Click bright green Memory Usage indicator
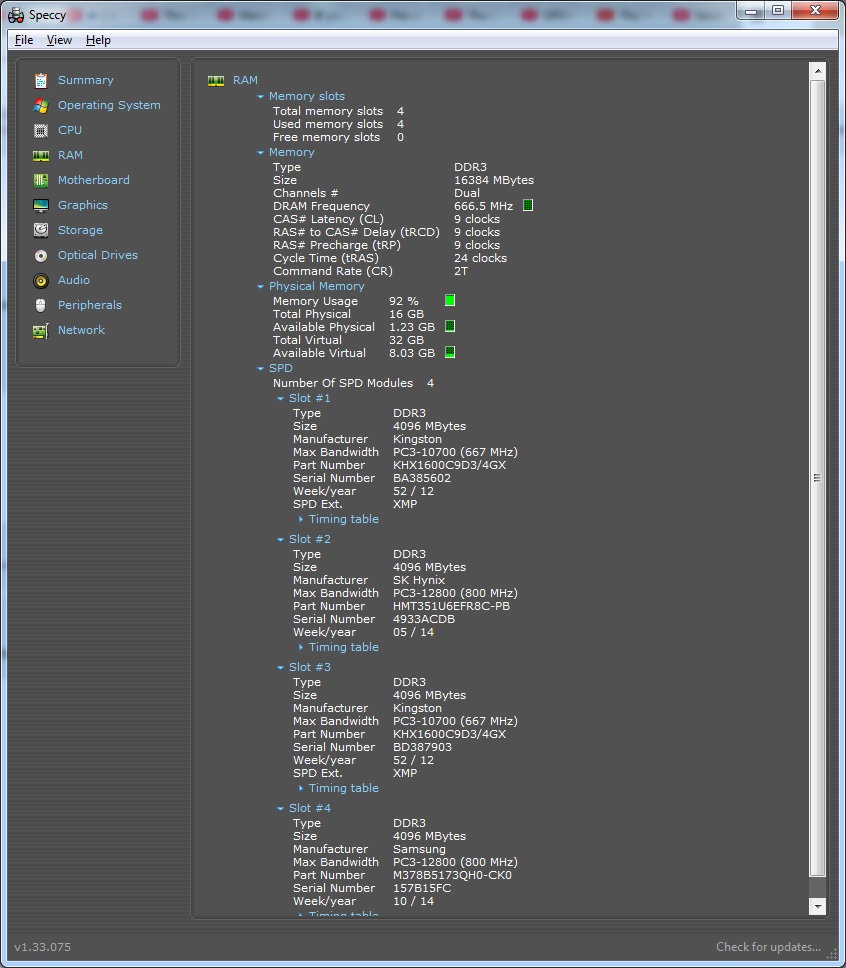846x968 pixels. pos(450,301)
